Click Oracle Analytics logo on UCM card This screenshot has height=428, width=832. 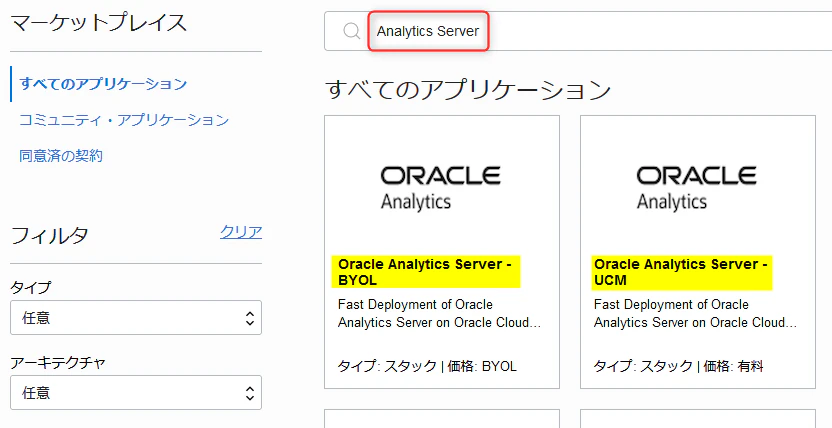pyautogui.click(x=696, y=189)
